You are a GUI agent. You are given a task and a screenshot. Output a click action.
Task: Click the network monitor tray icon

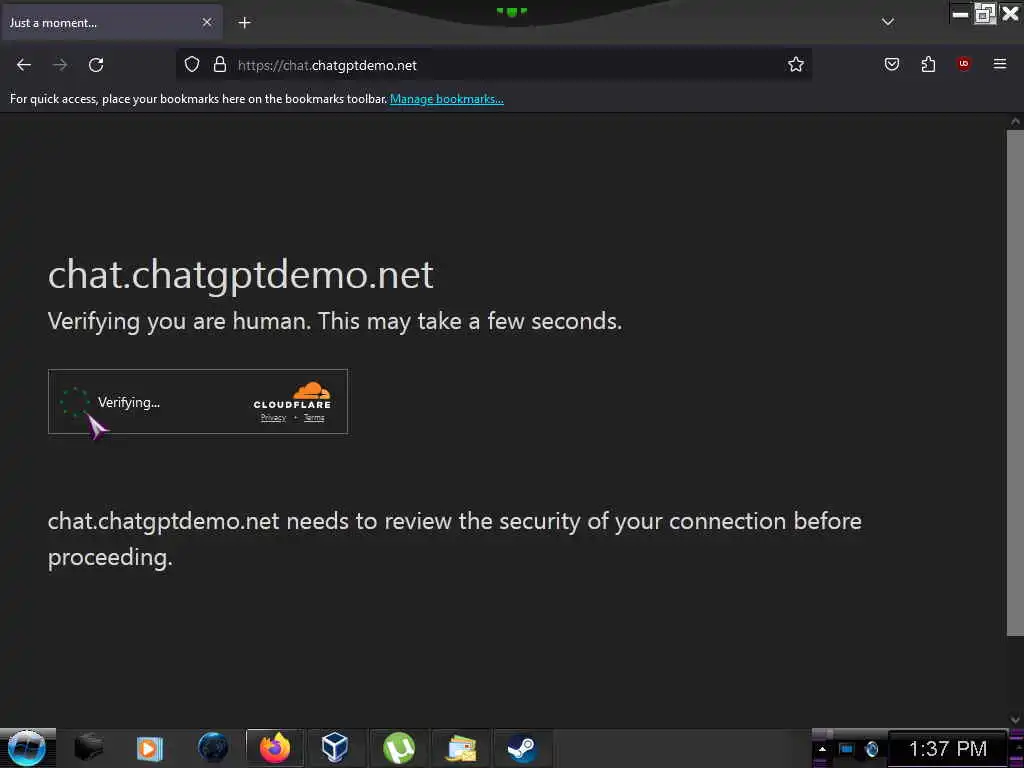tap(846, 749)
